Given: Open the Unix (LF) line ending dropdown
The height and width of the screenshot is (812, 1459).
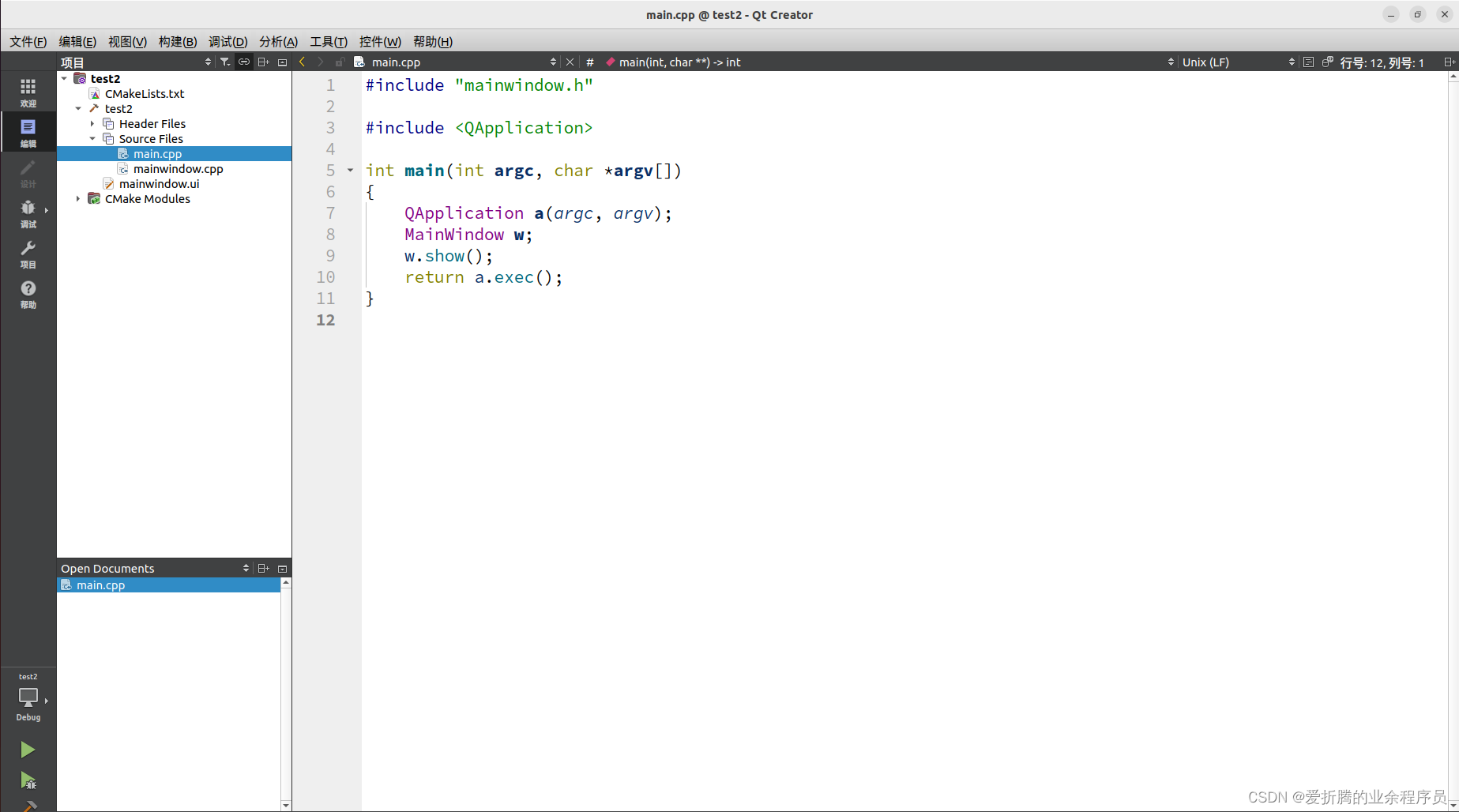Looking at the screenshot, I should click(1238, 62).
